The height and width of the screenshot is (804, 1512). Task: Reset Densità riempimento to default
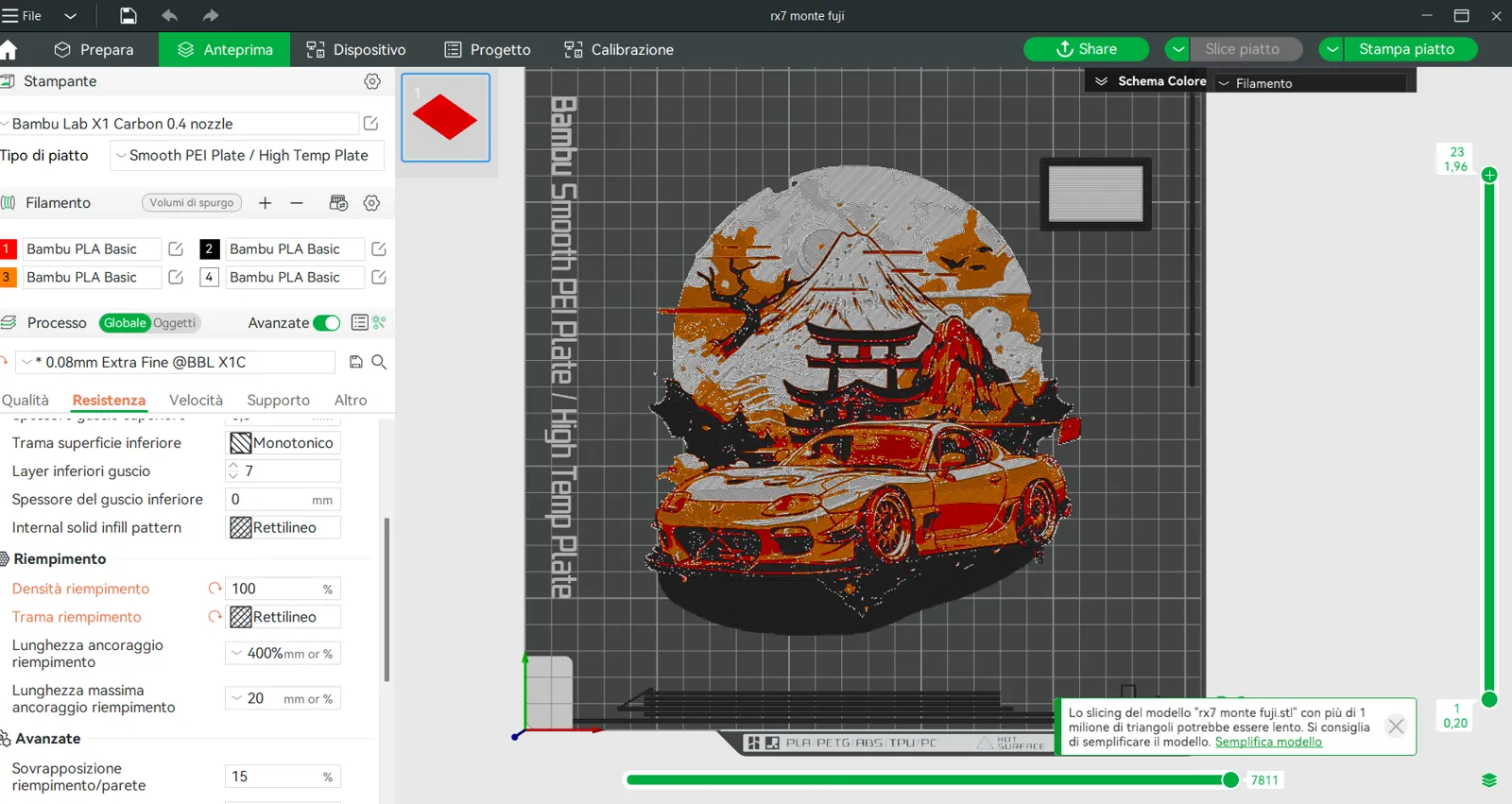point(215,589)
